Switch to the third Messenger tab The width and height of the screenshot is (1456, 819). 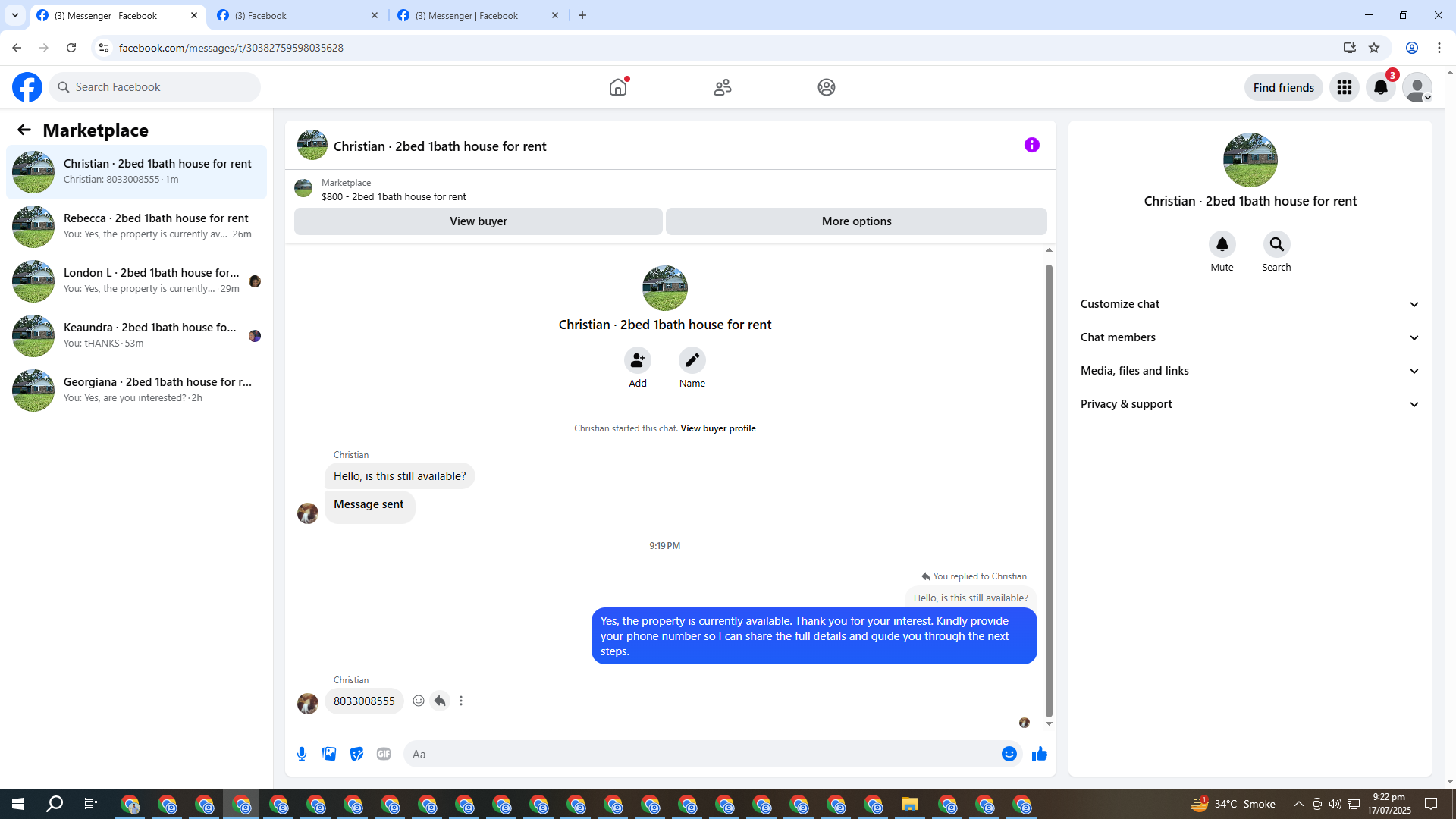(478, 15)
